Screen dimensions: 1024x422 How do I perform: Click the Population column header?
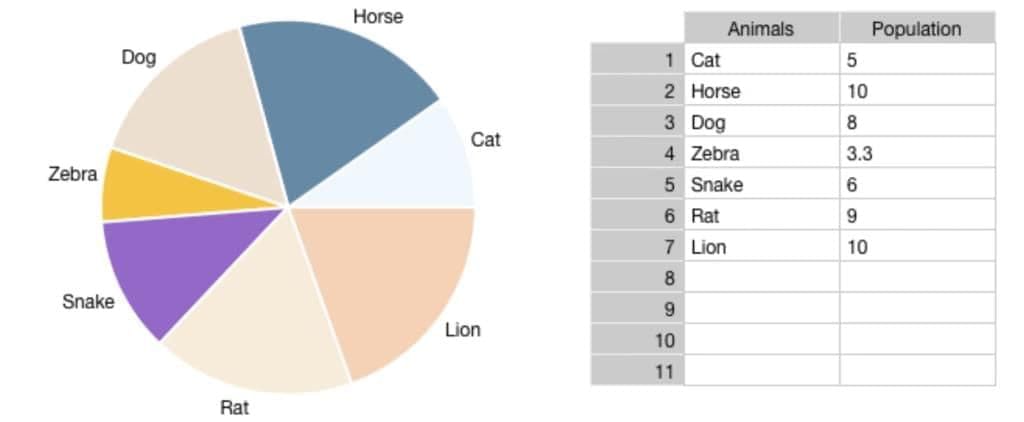918,28
